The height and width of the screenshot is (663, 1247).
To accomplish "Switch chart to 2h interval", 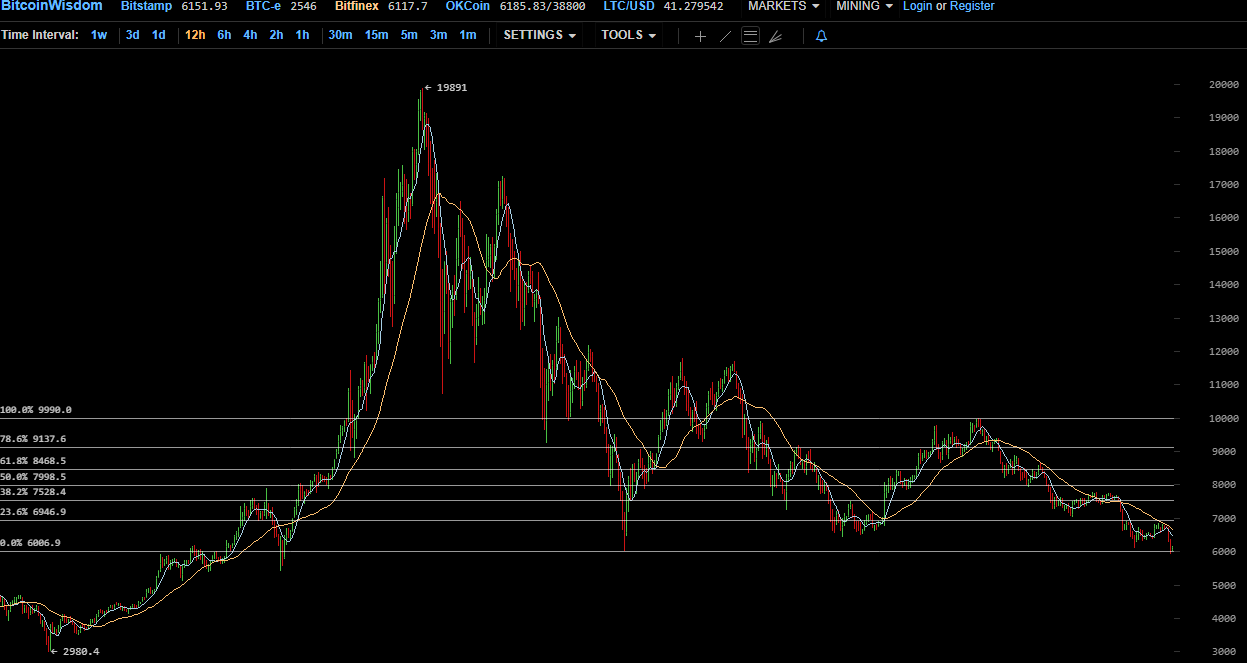I will point(276,35).
